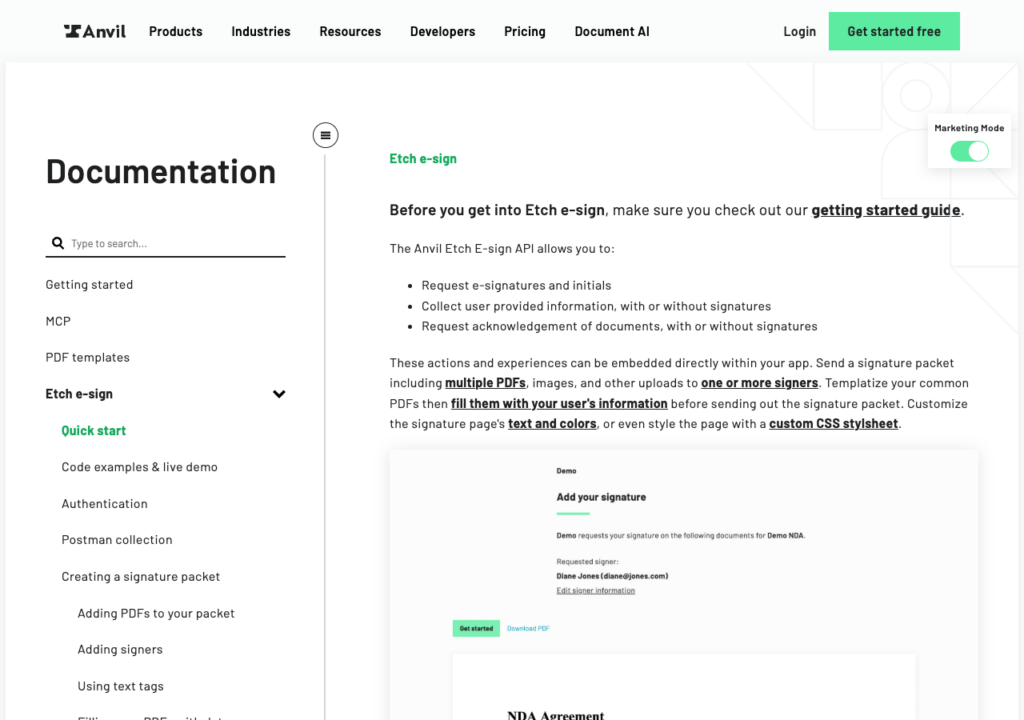Click Download PDF in the demo
The width and height of the screenshot is (1024, 720).
[528, 629]
